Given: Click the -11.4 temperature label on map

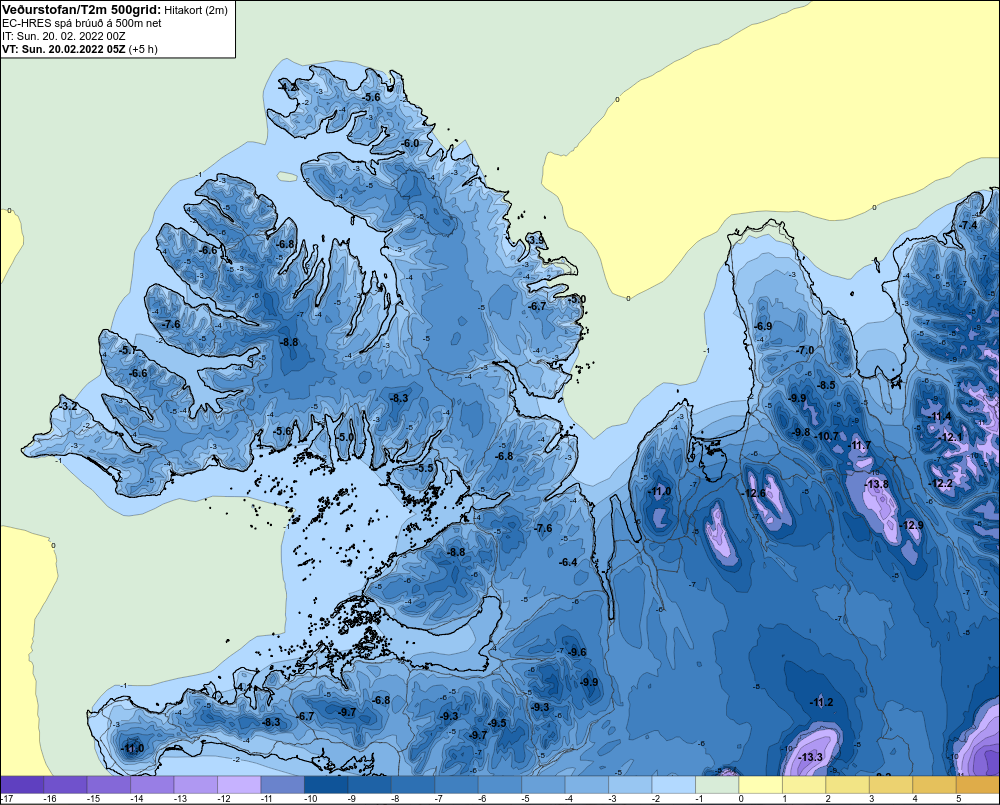Looking at the screenshot, I should click(939, 417).
